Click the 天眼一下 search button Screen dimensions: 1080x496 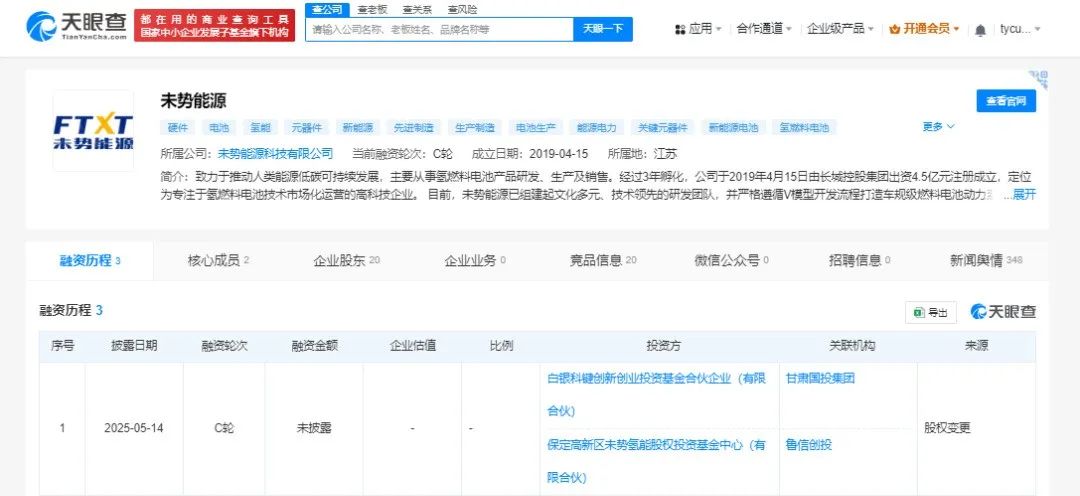[x=603, y=30]
